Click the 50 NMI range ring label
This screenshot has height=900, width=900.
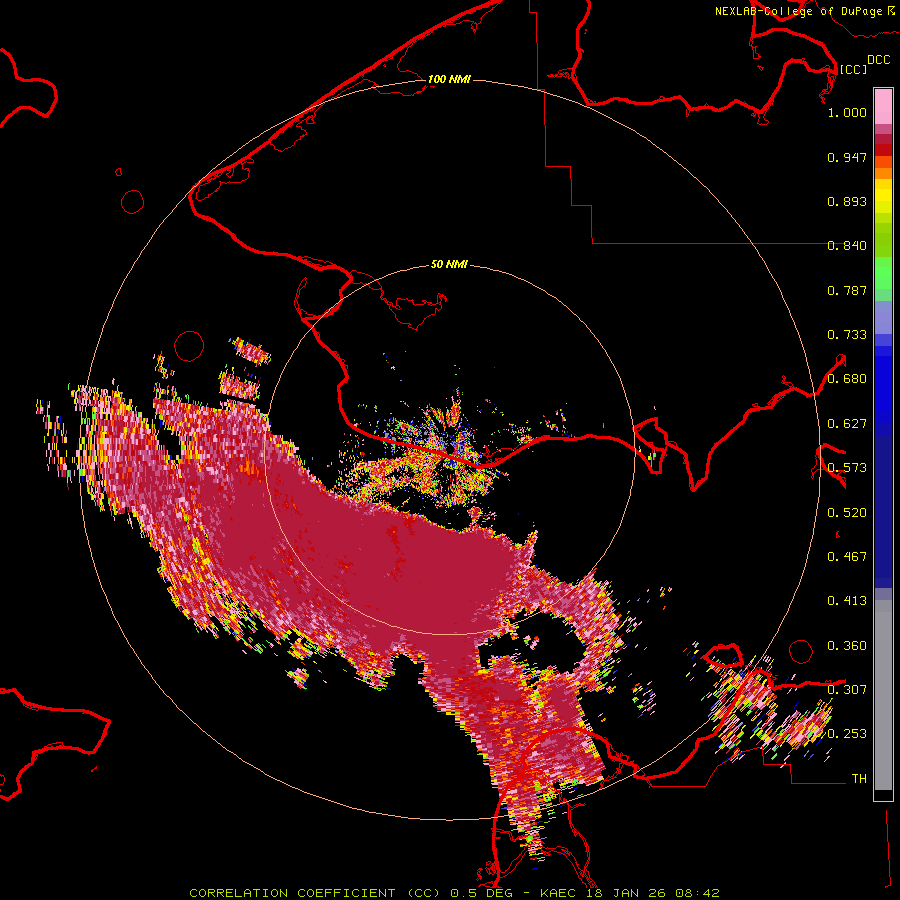click(x=449, y=265)
